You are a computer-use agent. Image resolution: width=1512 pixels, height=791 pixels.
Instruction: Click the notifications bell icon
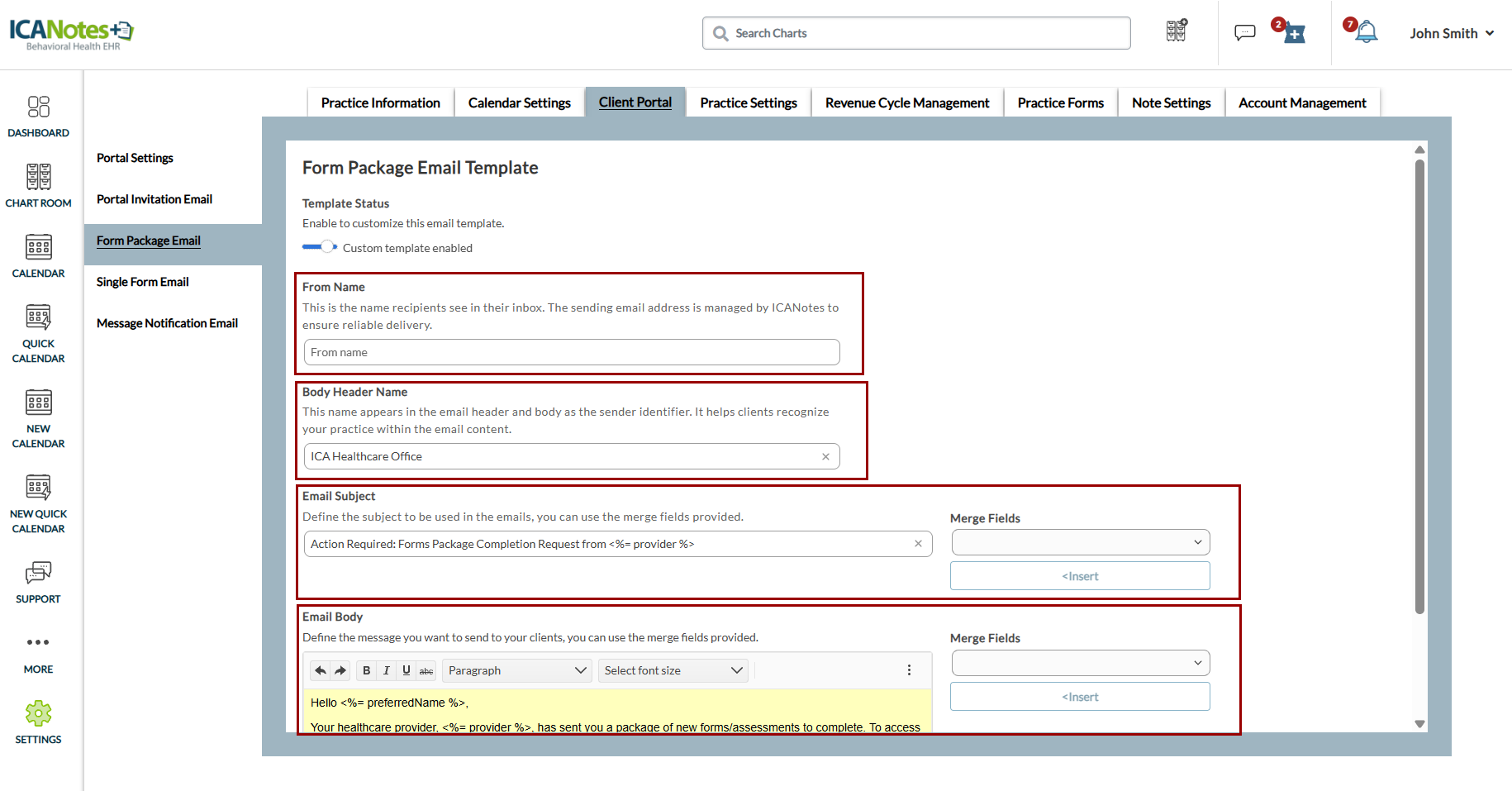pos(1367,33)
